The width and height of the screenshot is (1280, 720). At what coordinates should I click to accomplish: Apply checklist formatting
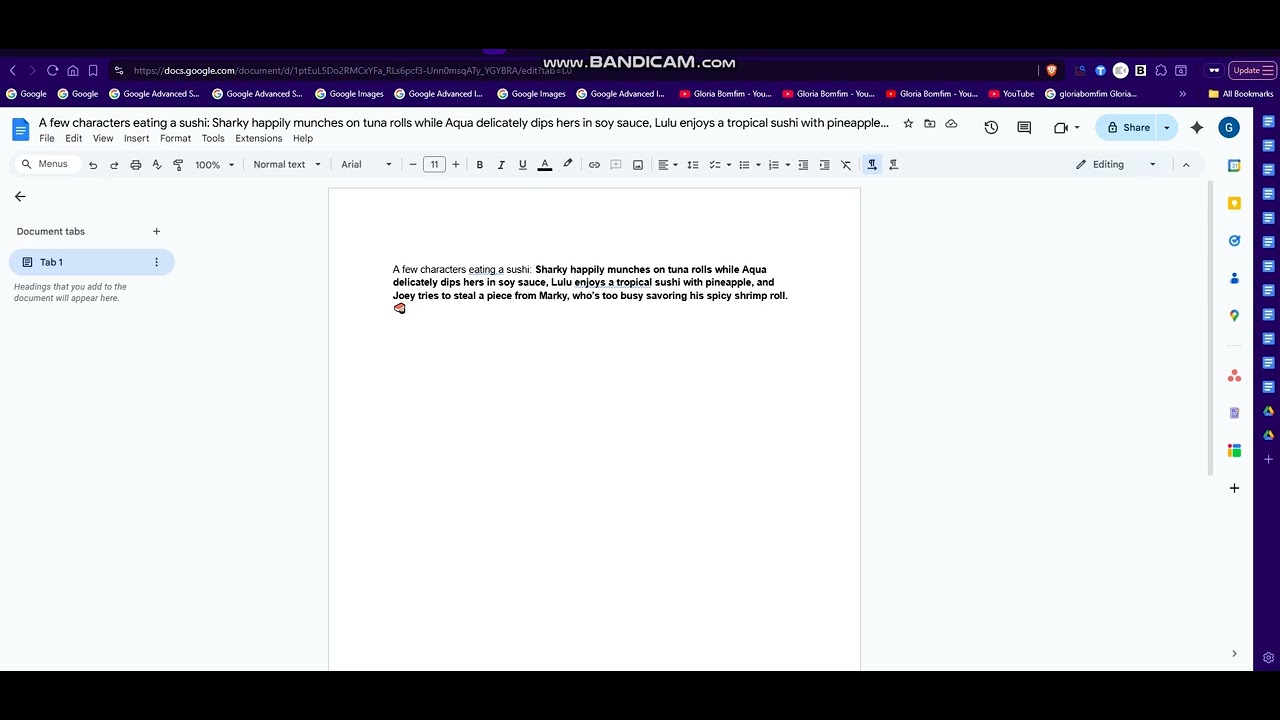[714, 165]
